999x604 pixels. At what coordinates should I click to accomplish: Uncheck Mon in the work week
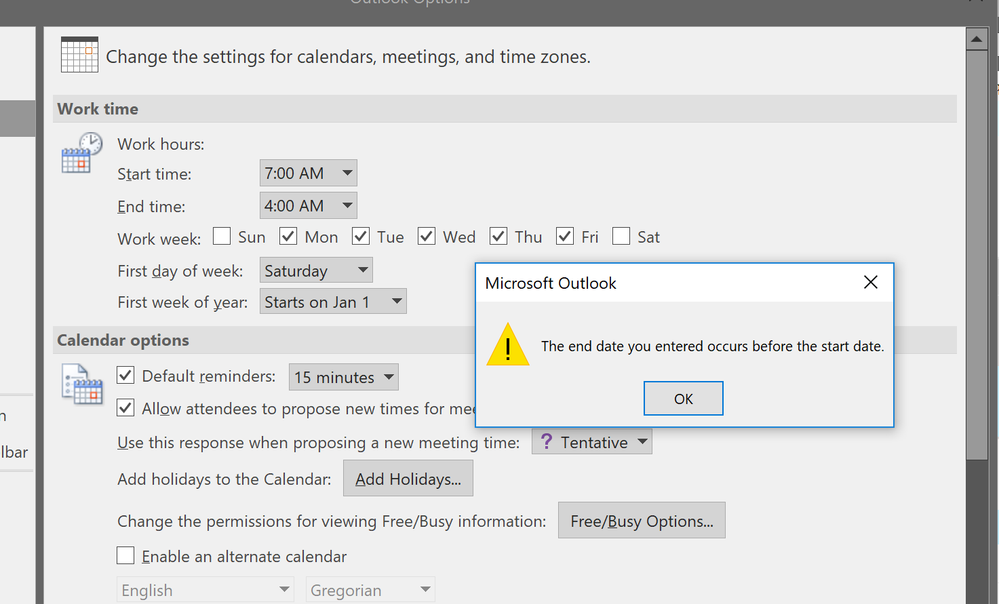(287, 235)
